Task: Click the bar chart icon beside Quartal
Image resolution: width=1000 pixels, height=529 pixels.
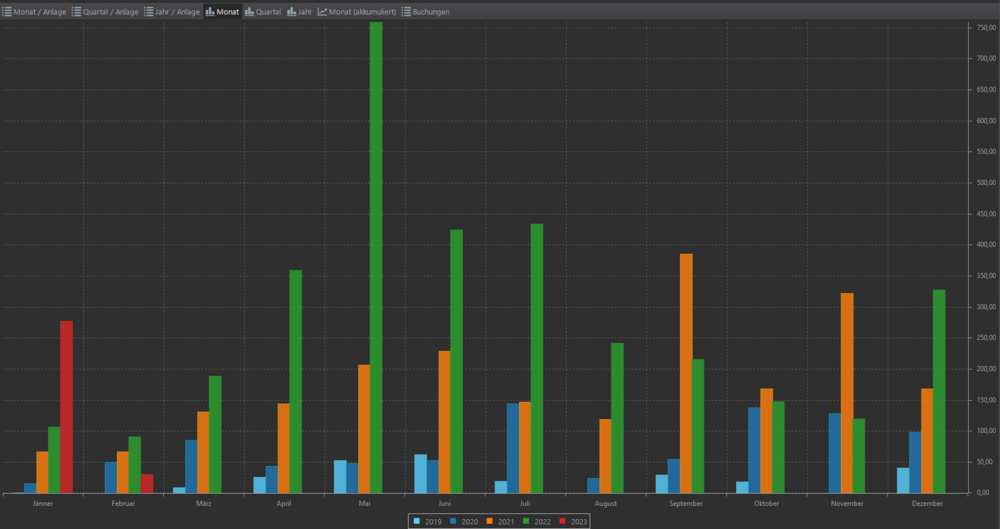Action: [249, 12]
